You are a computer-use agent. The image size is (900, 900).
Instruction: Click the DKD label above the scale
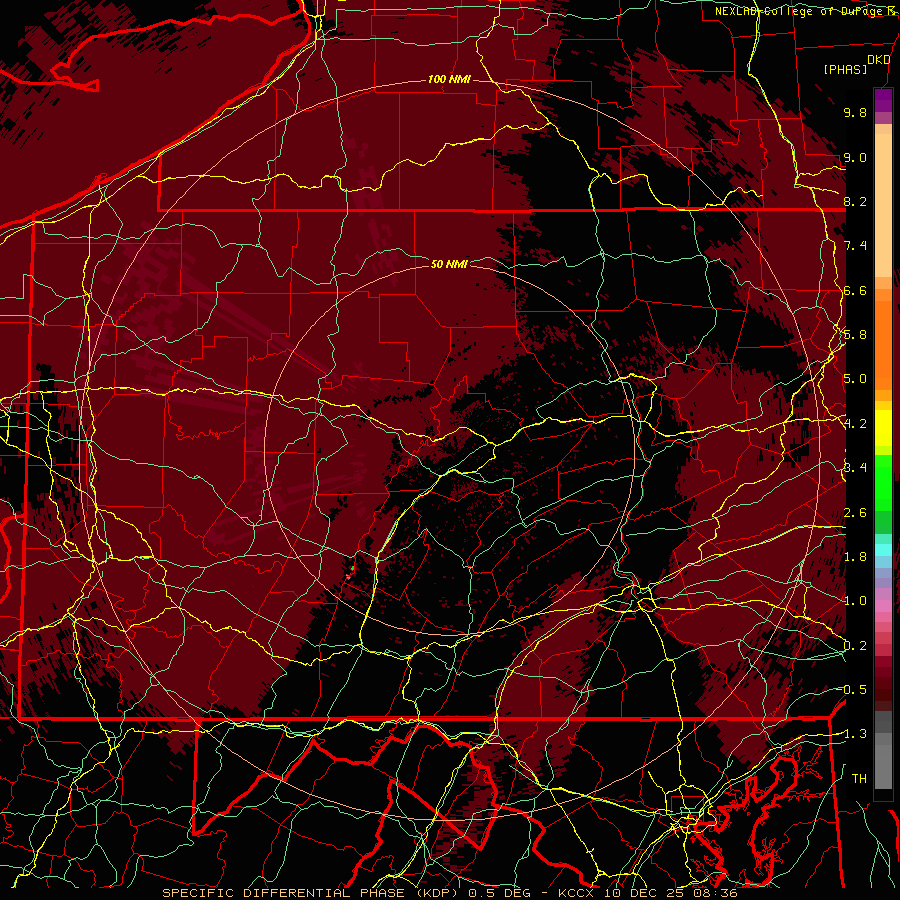[879, 59]
